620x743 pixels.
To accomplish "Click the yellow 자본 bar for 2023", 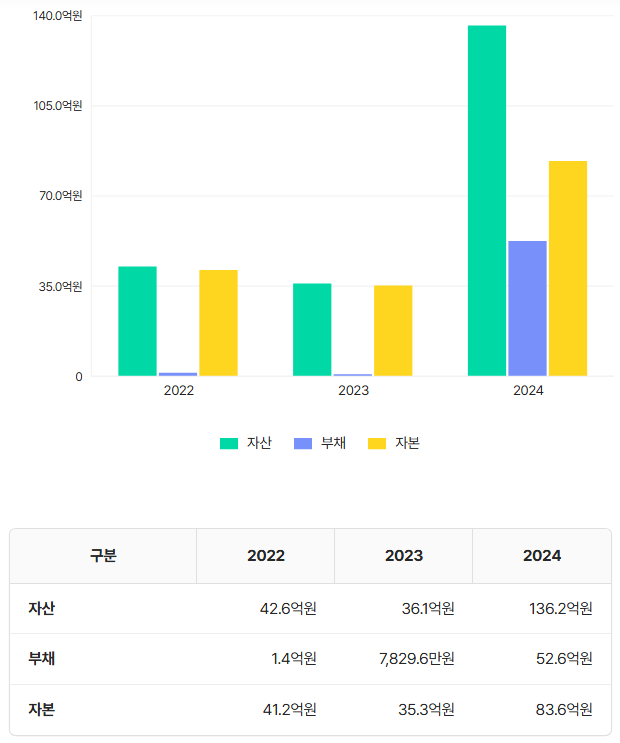I will pos(393,331).
